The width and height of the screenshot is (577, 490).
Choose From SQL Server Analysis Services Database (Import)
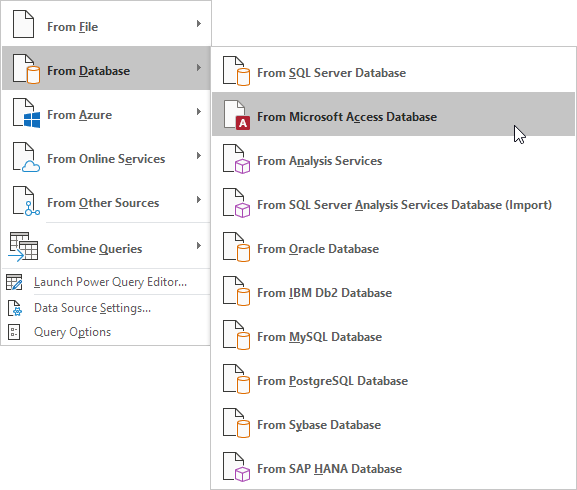(393, 203)
